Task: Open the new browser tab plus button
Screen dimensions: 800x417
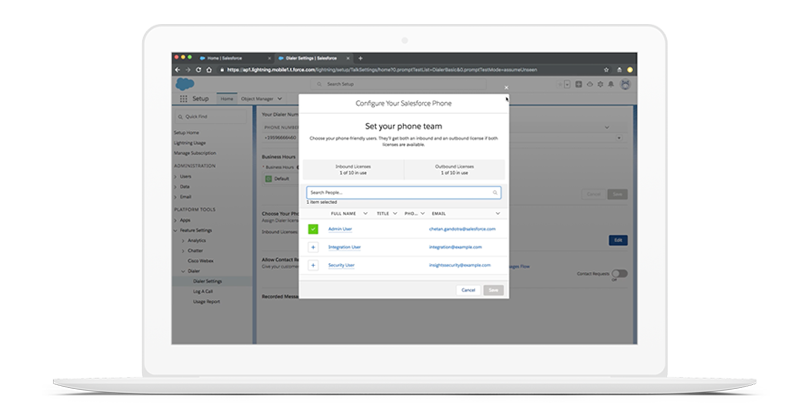Action: pos(360,58)
